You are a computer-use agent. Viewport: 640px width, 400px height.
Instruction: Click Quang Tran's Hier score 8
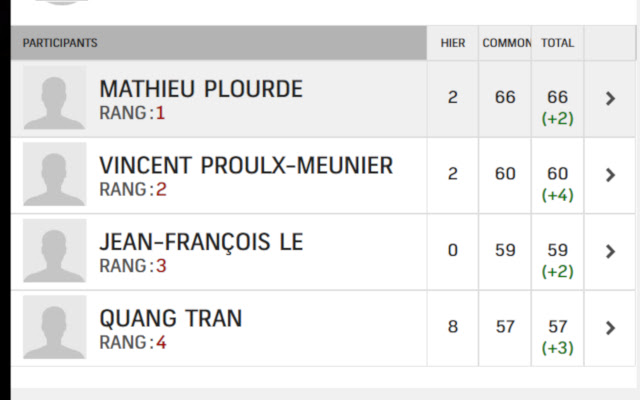click(453, 327)
